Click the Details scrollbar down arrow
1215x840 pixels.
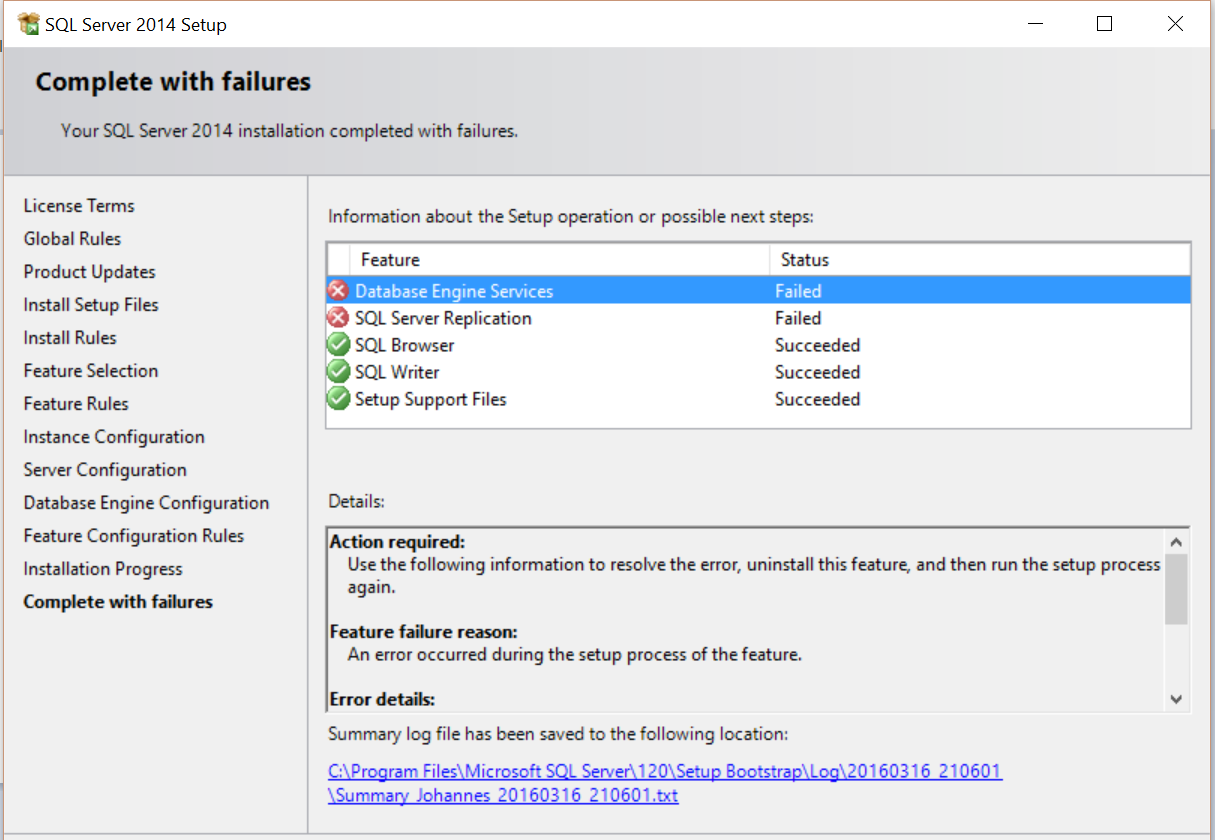click(1176, 699)
